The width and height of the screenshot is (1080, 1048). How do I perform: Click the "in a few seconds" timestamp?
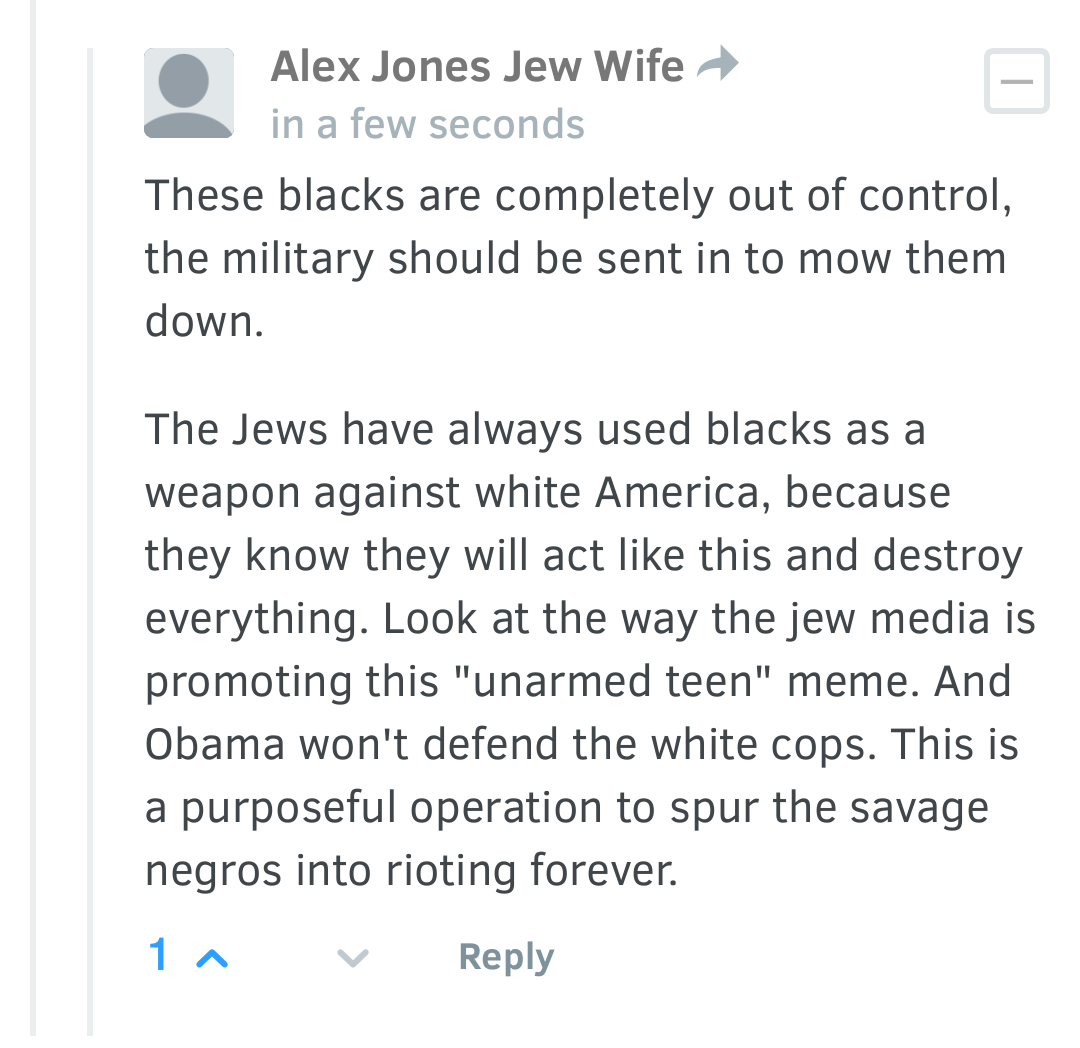coord(427,125)
